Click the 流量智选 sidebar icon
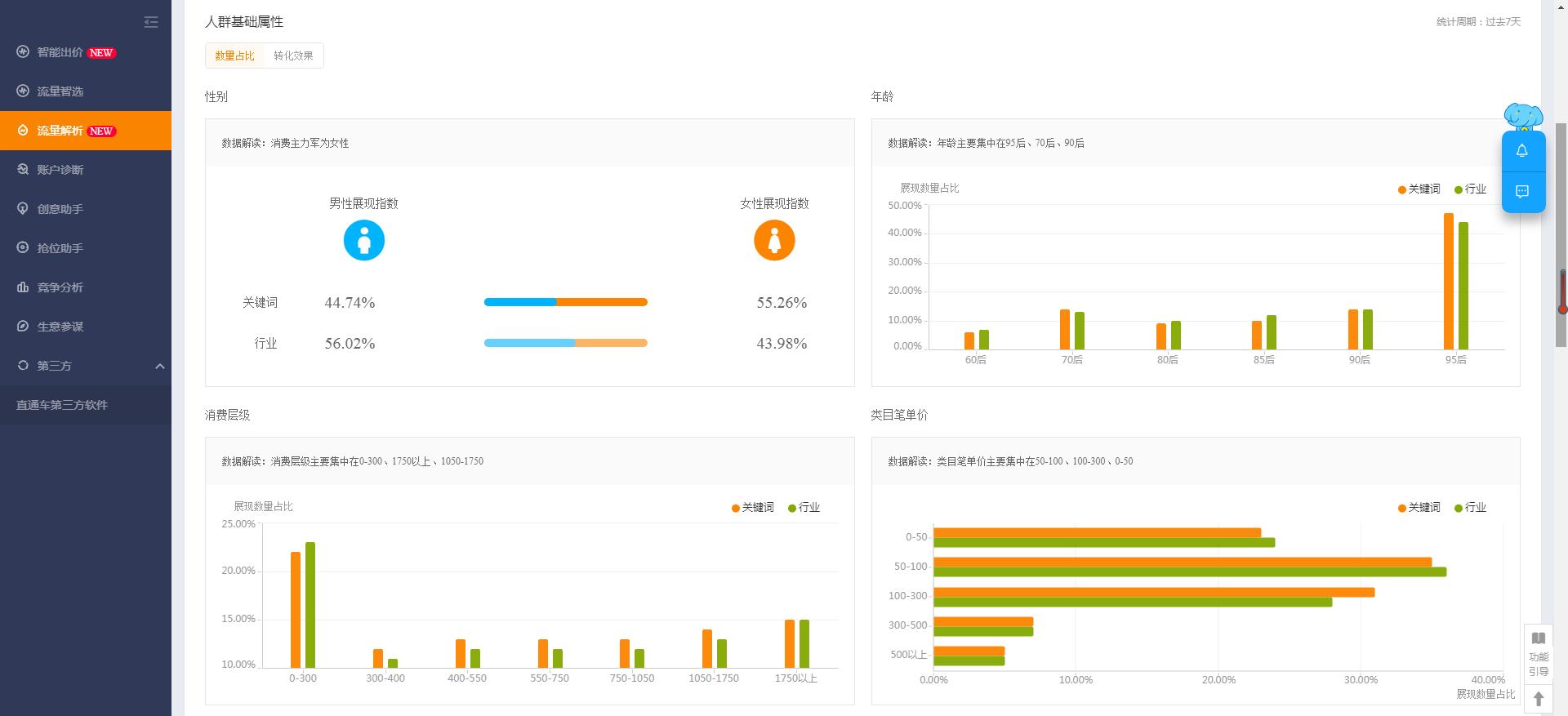This screenshot has height=716, width=1568. click(x=23, y=91)
